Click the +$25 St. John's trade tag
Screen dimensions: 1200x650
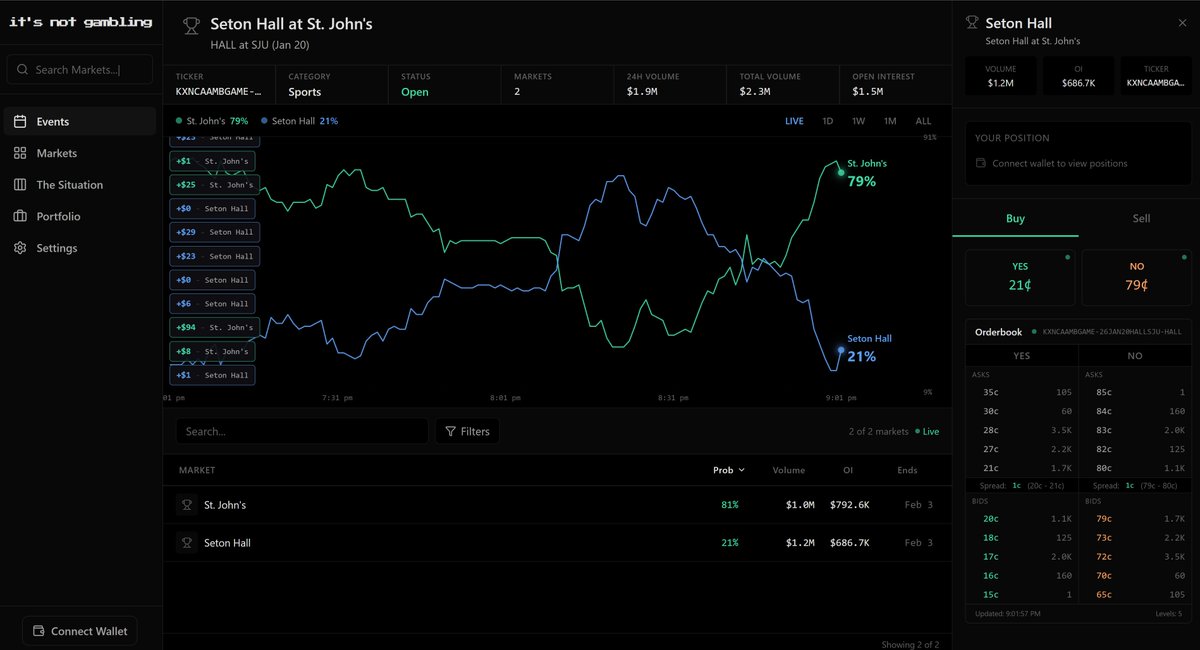click(x=213, y=185)
